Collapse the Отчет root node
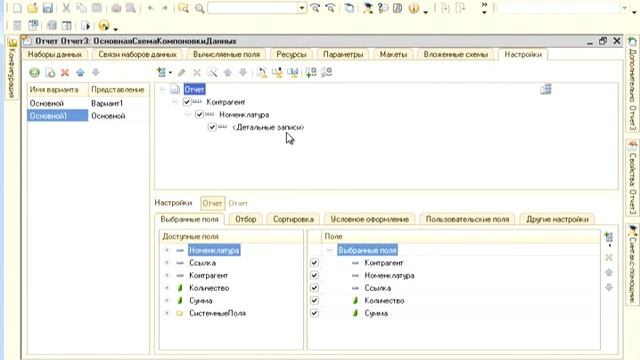Screen dimensions: 640x360 162,89
